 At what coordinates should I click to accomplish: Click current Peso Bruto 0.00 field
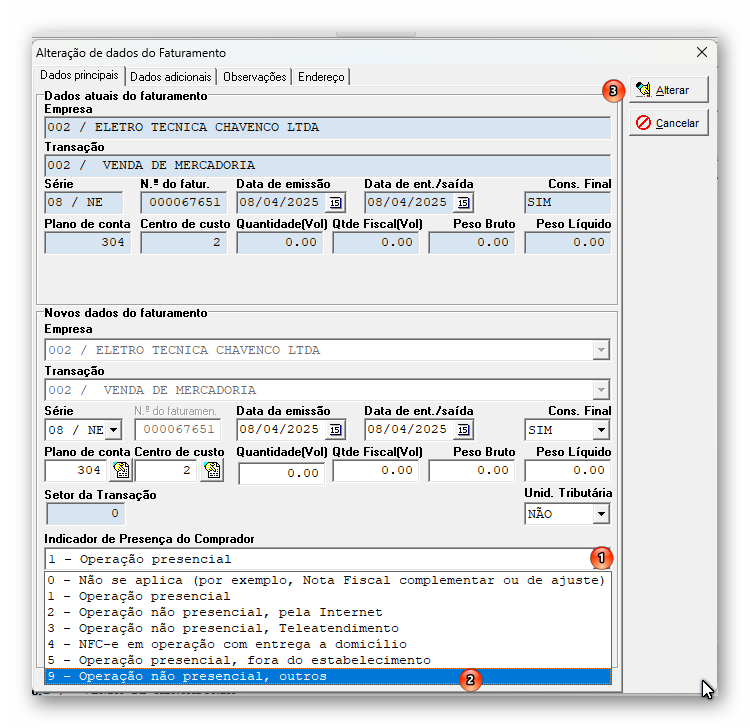pos(472,243)
